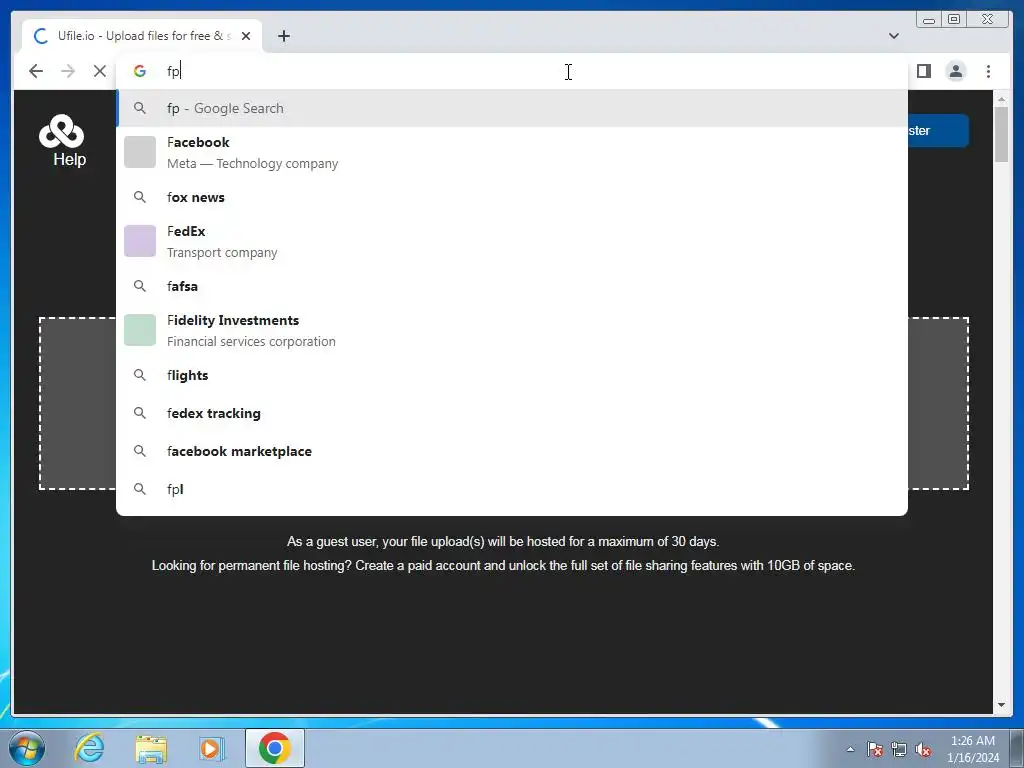This screenshot has height=768, width=1024.
Task: Click the Fidelity Investments thumbnail
Action: click(x=140, y=330)
